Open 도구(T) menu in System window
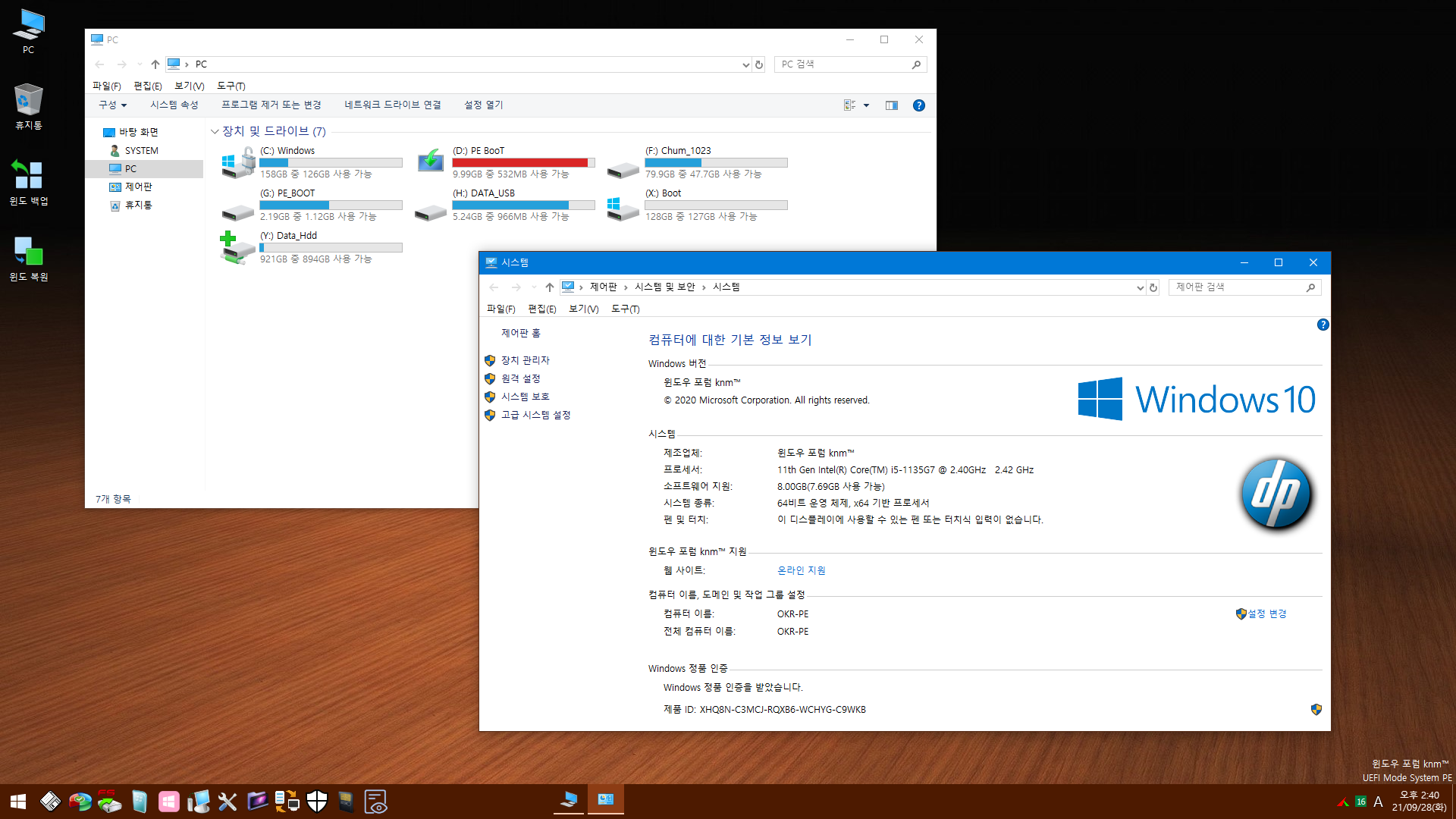The height and width of the screenshot is (819, 1456). (x=626, y=309)
